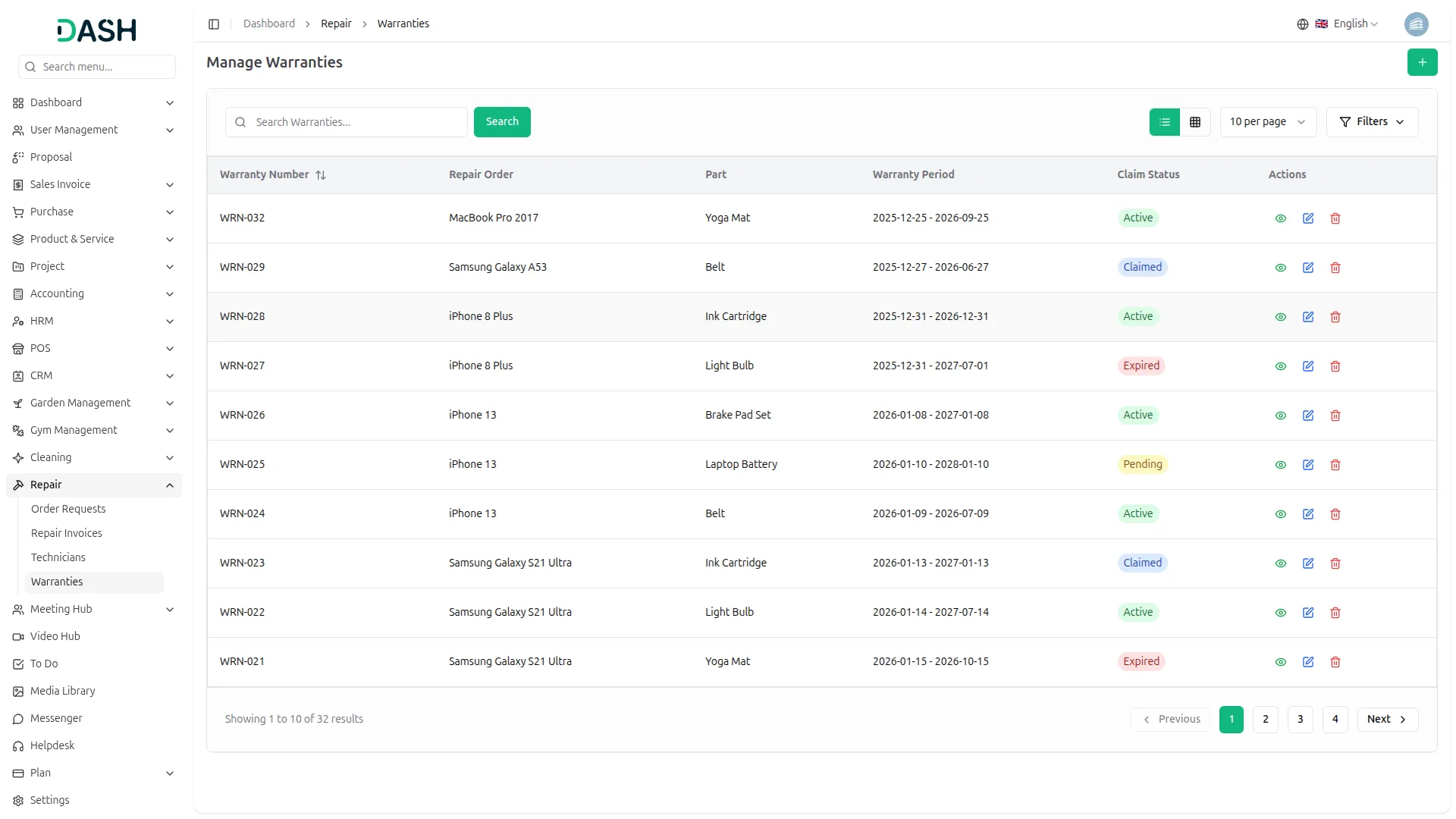Click the Dashboard breadcrumb link
Viewport: 1456px width, 819px height.
(269, 24)
